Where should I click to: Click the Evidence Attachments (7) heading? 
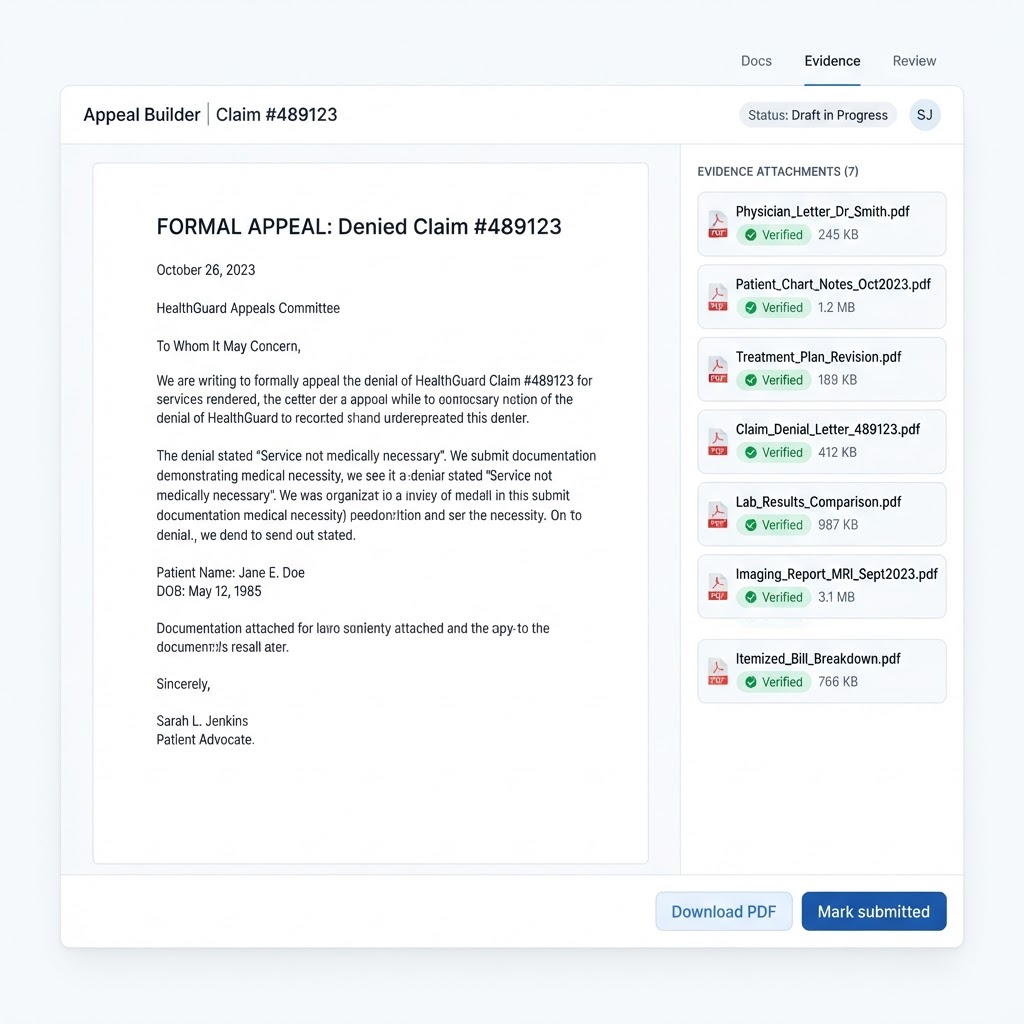click(778, 172)
